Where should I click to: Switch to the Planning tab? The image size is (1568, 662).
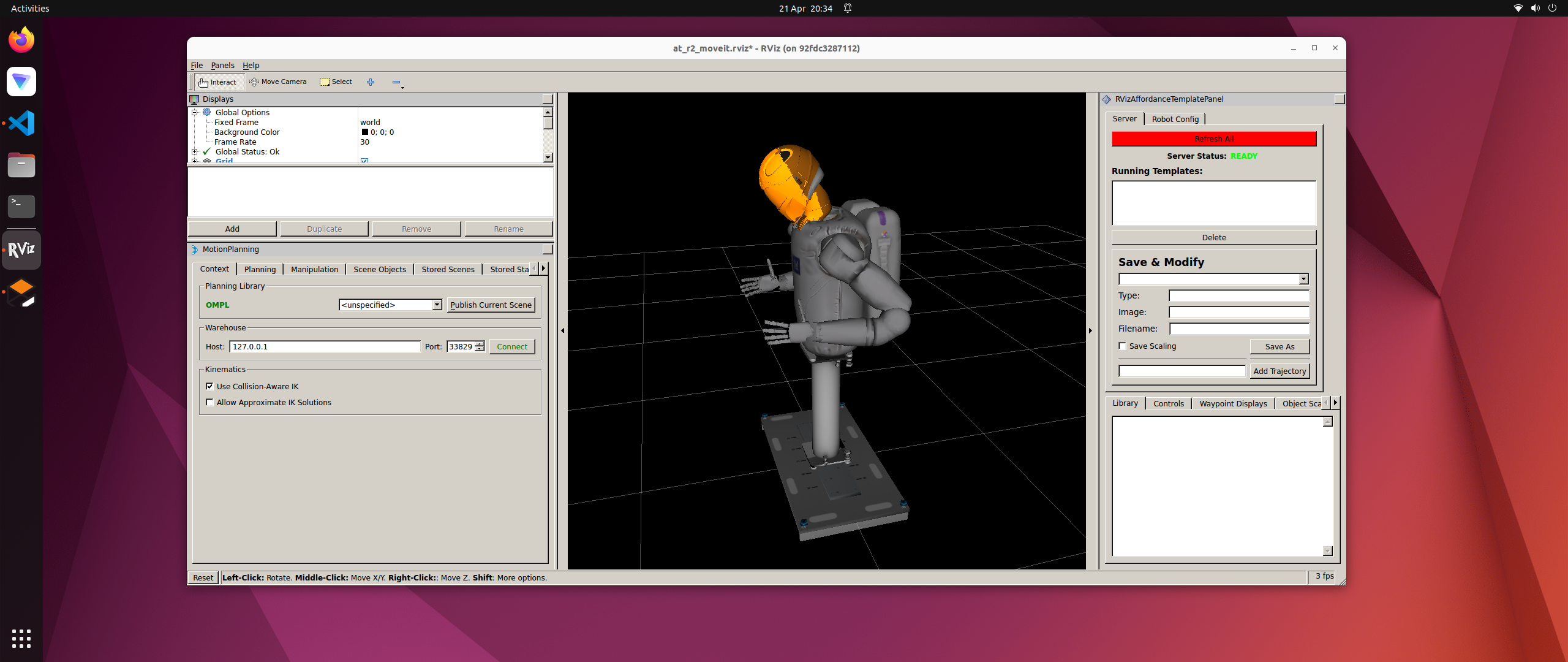tap(260, 270)
